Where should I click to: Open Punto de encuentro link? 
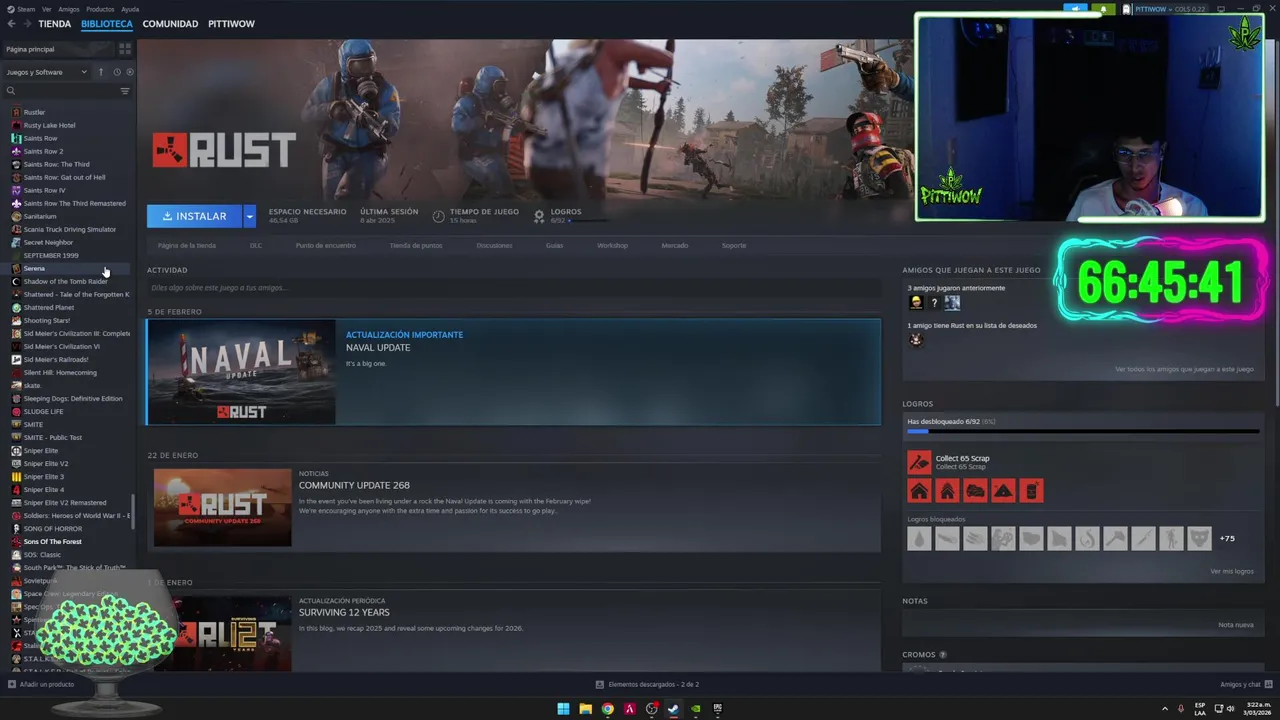click(325, 245)
